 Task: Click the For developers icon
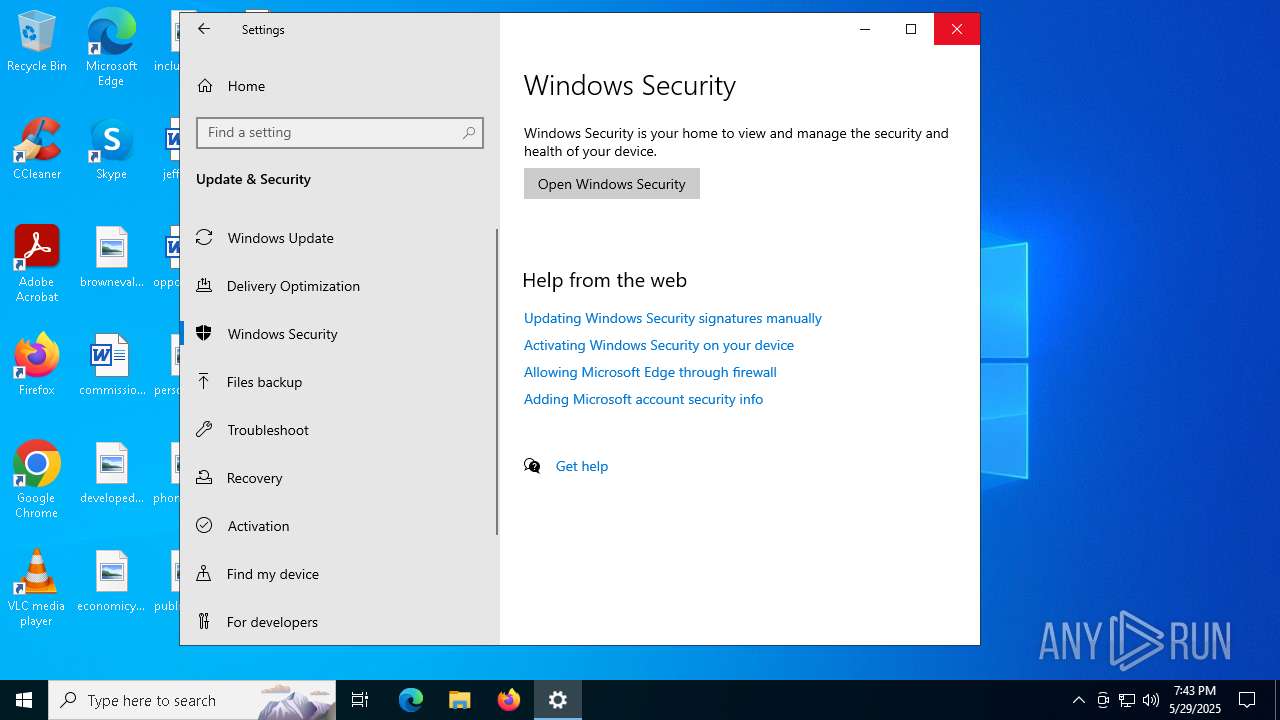tap(204, 621)
